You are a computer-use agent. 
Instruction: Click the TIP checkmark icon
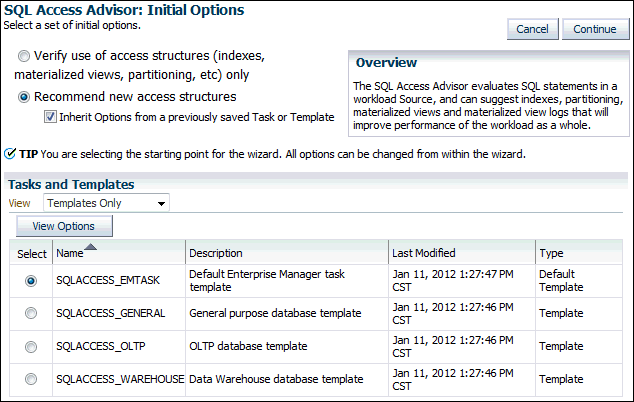(11, 154)
